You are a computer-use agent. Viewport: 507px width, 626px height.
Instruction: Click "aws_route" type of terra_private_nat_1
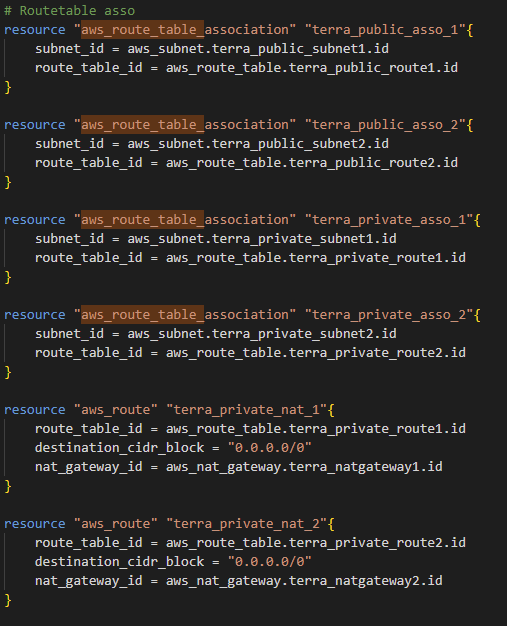(116, 410)
